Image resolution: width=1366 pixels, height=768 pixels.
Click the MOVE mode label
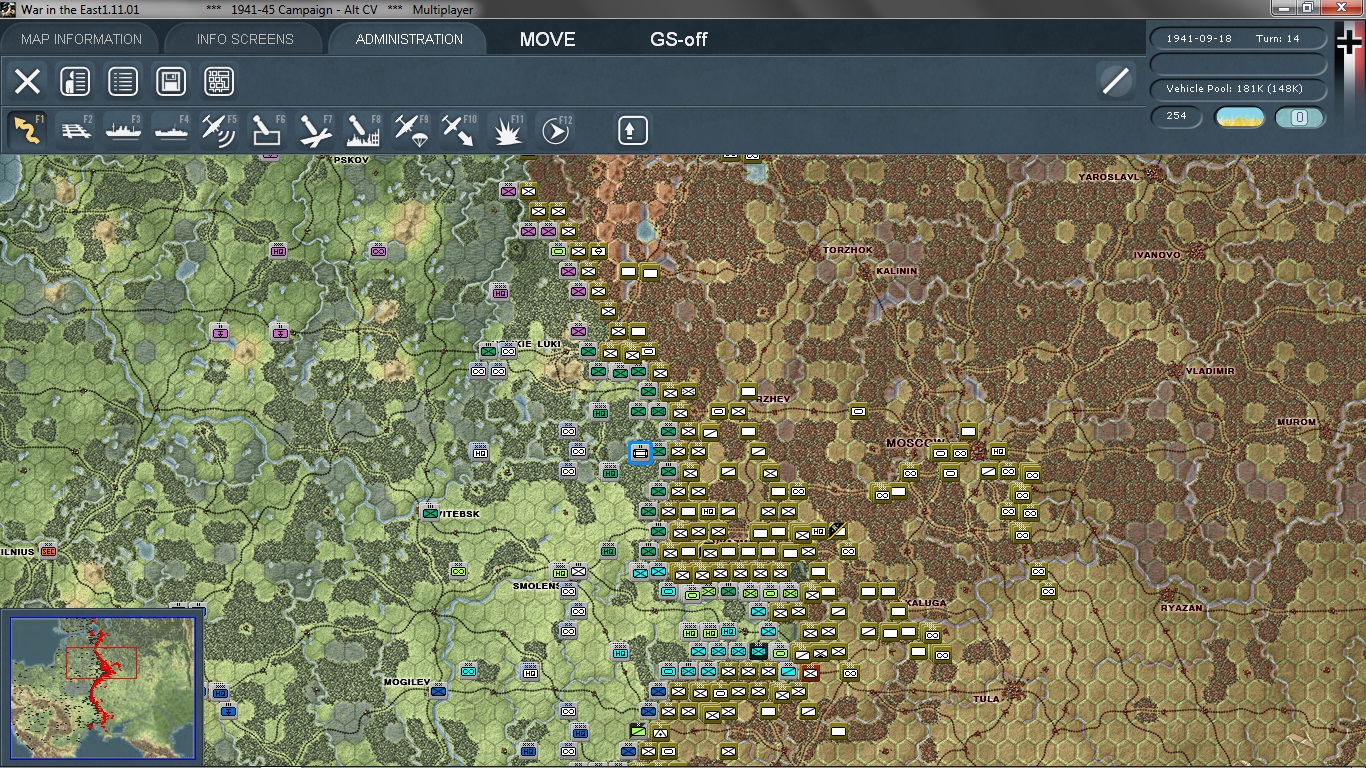click(x=547, y=40)
